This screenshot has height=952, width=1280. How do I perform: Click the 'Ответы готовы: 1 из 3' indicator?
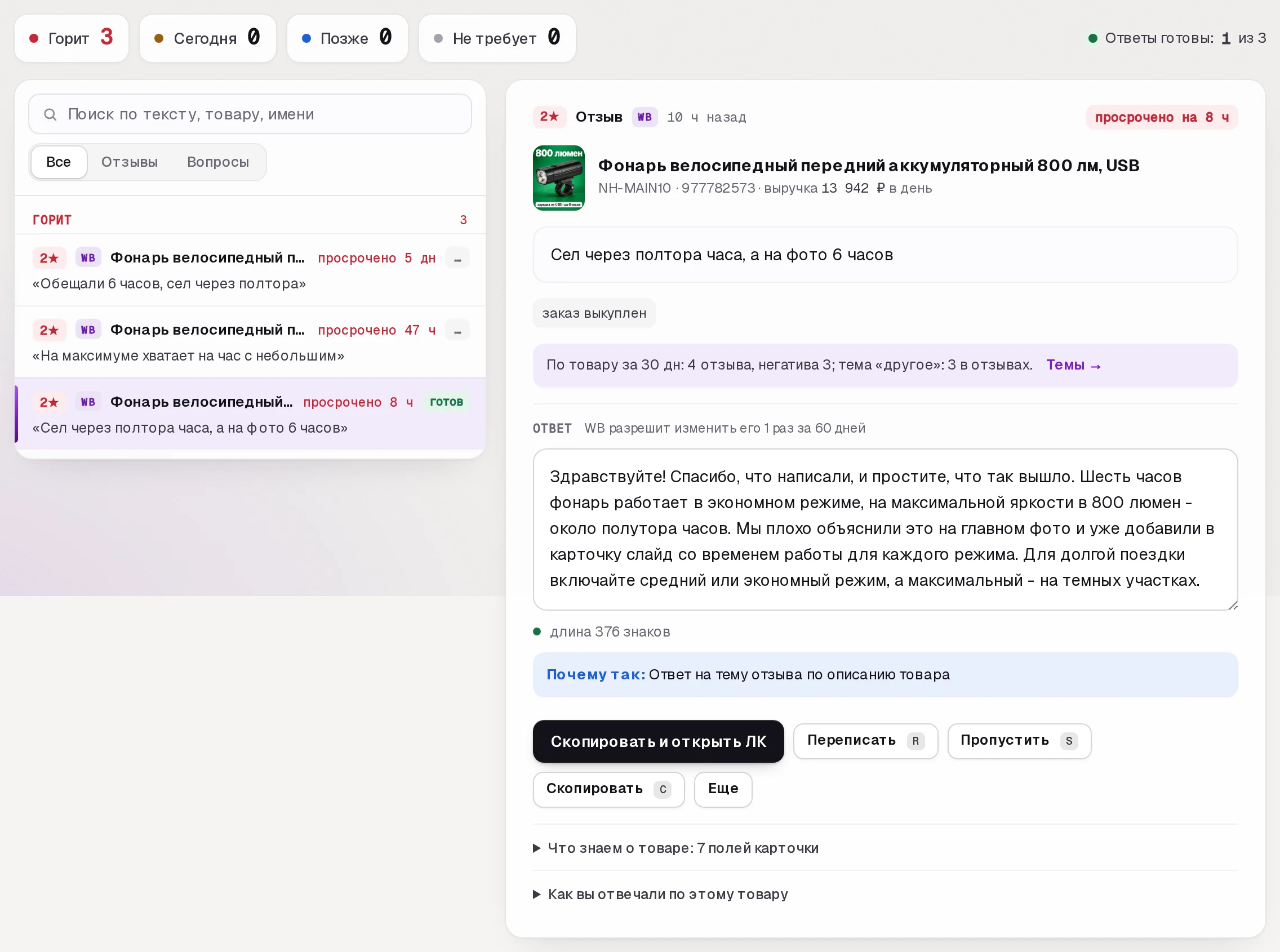[1177, 38]
